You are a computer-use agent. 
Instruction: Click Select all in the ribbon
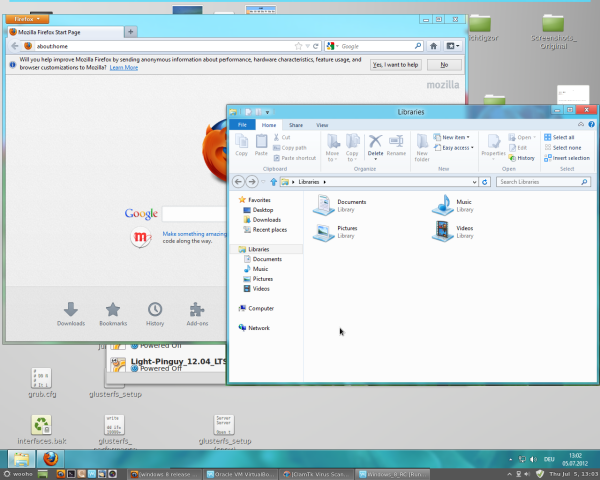coord(559,137)
